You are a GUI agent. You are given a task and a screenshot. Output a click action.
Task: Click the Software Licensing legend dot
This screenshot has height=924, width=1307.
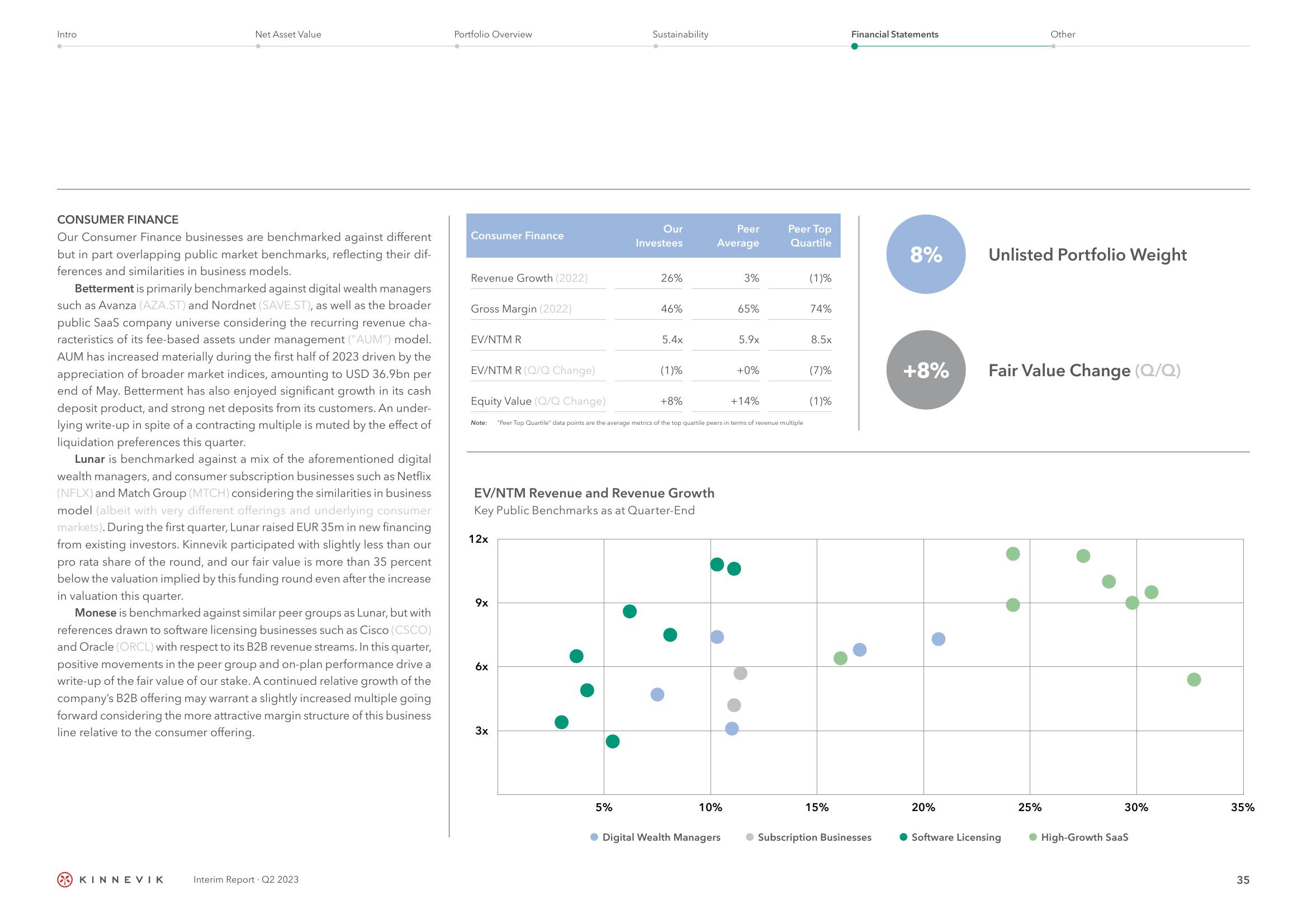tap(903, 837)
